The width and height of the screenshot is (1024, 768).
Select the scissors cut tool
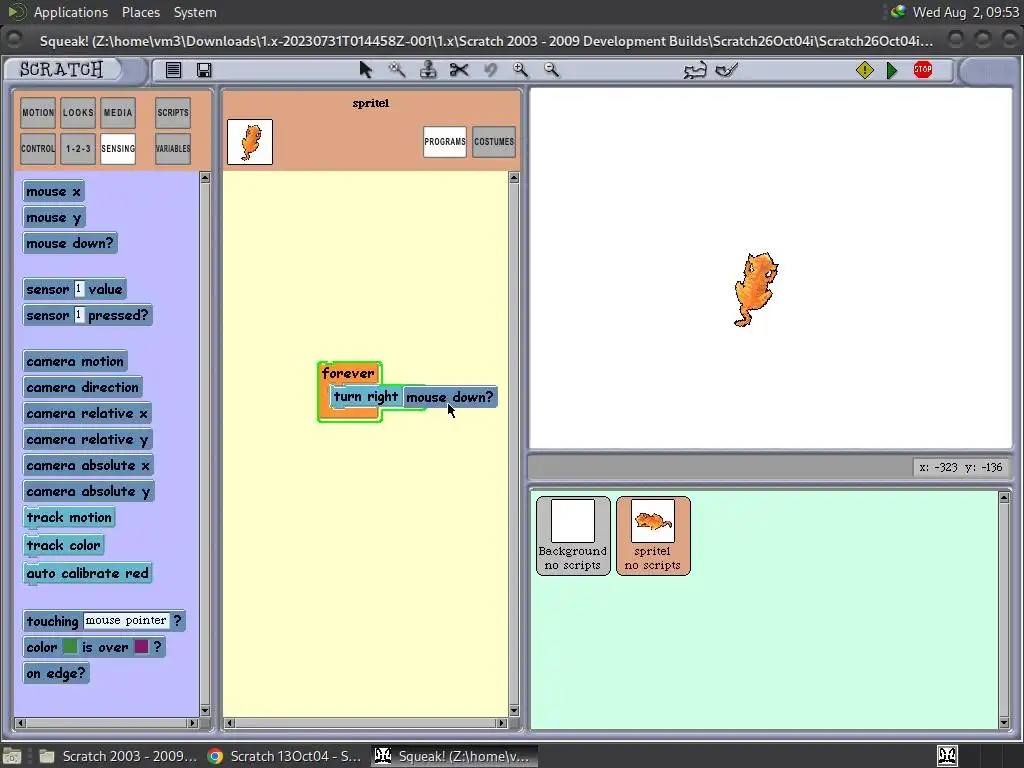459,69
